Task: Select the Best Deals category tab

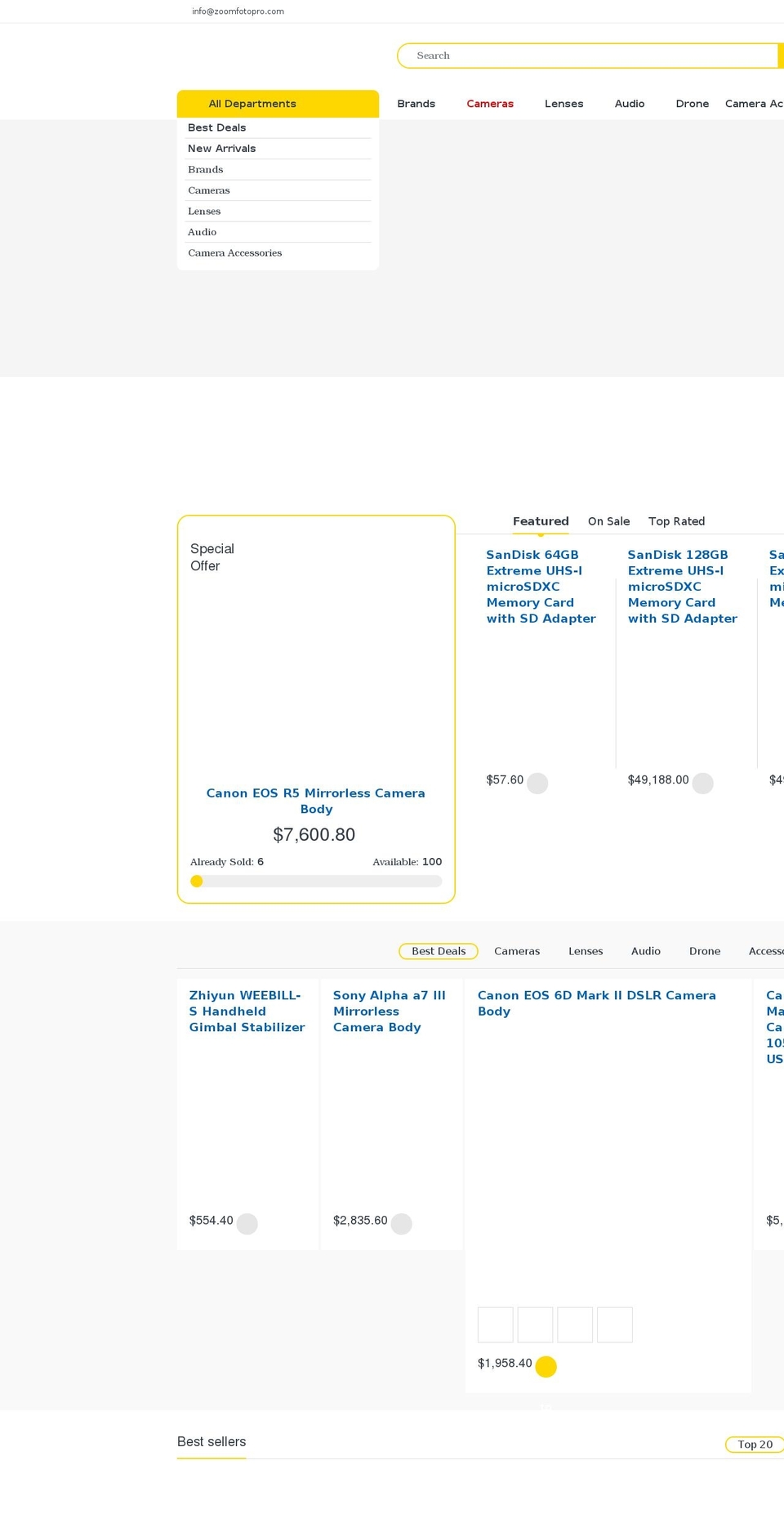Action: [439, 951]
